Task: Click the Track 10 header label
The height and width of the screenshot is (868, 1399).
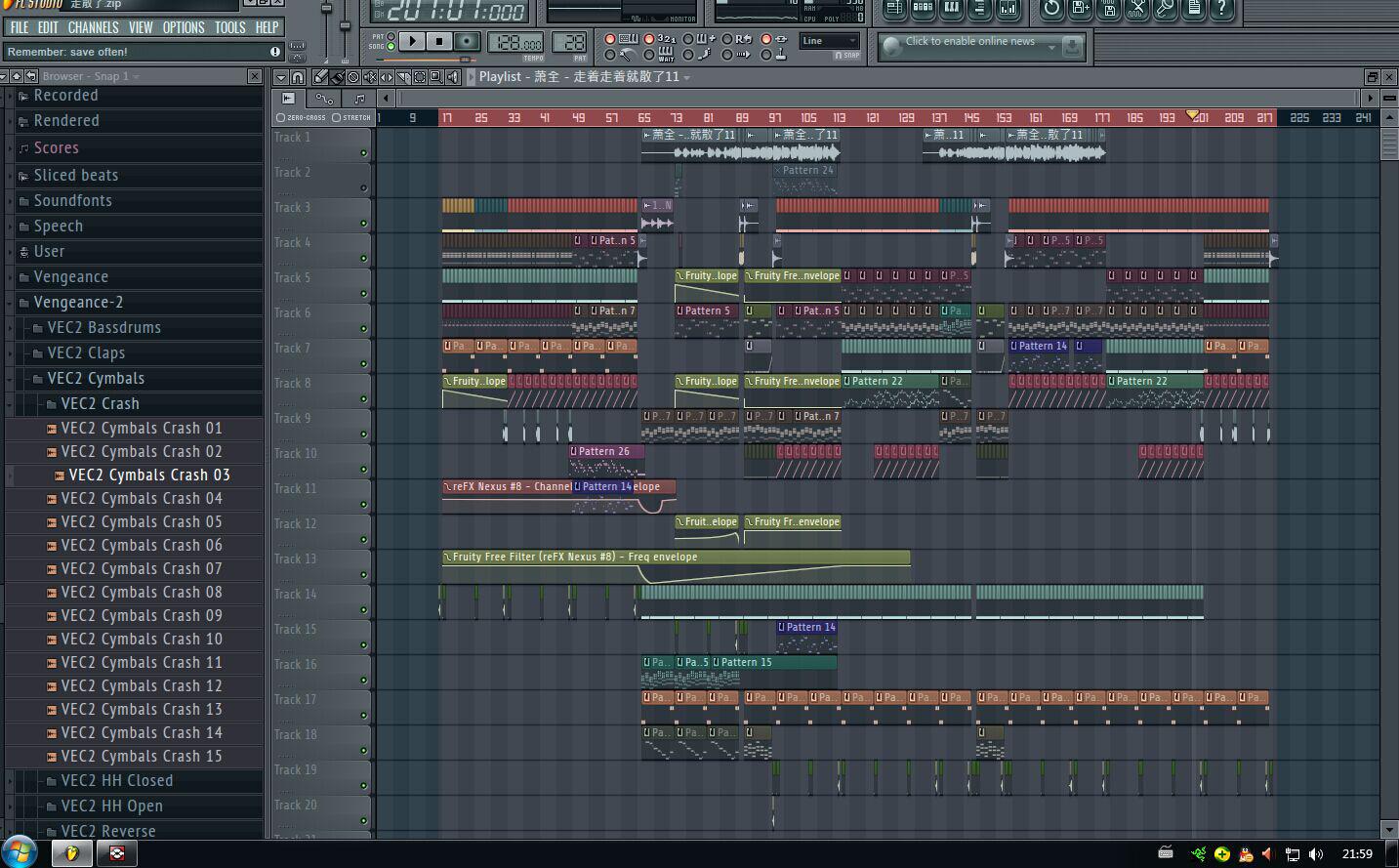Action: (295, 453)
